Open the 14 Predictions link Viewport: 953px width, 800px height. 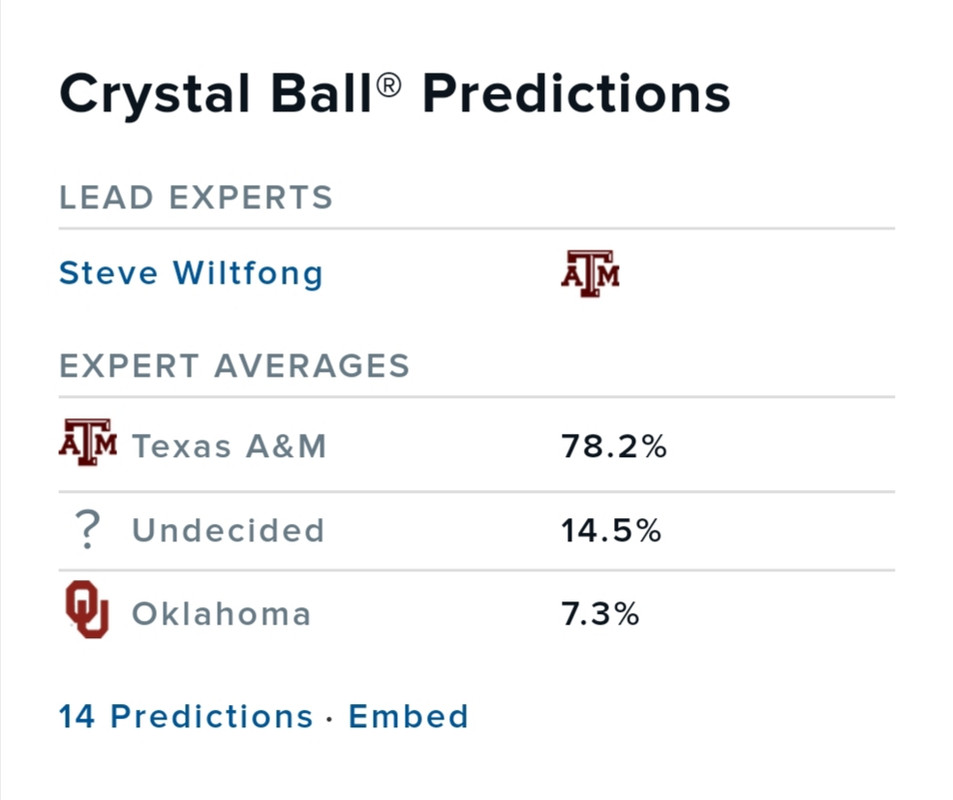(x=186, y=716)
